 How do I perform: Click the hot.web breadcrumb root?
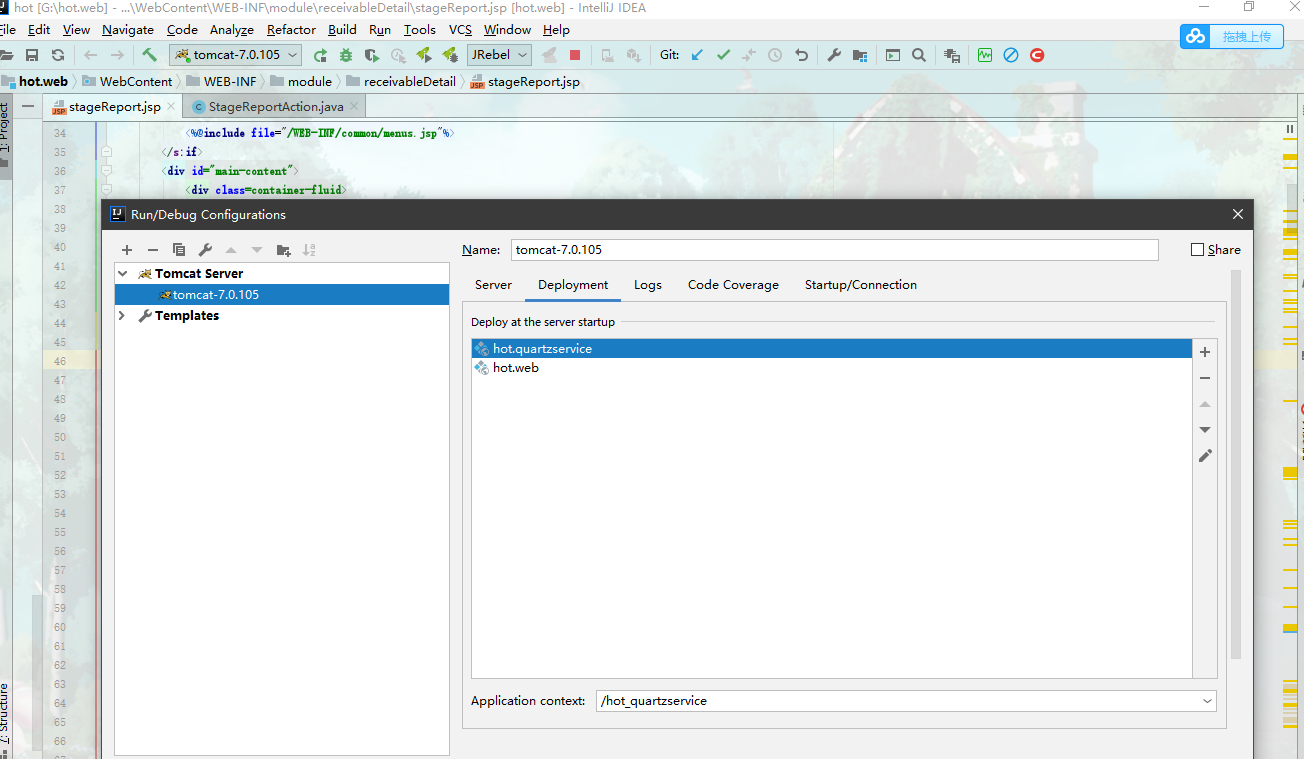pos(35,82)
